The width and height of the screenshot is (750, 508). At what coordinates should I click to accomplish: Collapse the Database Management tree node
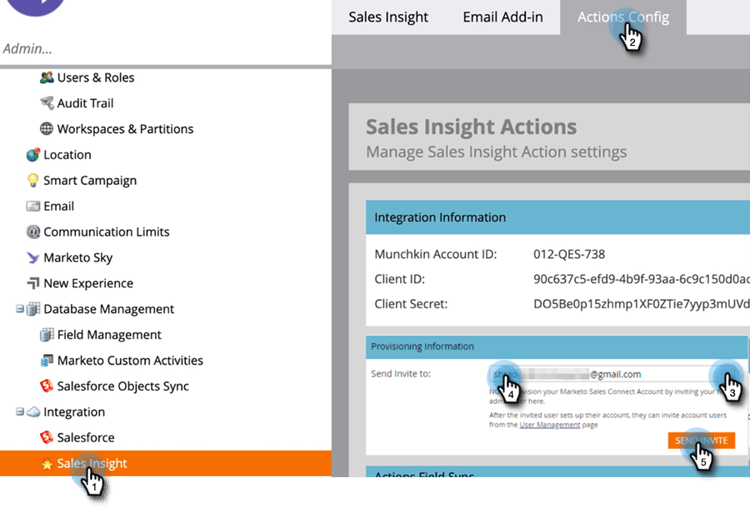pyautogui.click(x=20, y=309)
